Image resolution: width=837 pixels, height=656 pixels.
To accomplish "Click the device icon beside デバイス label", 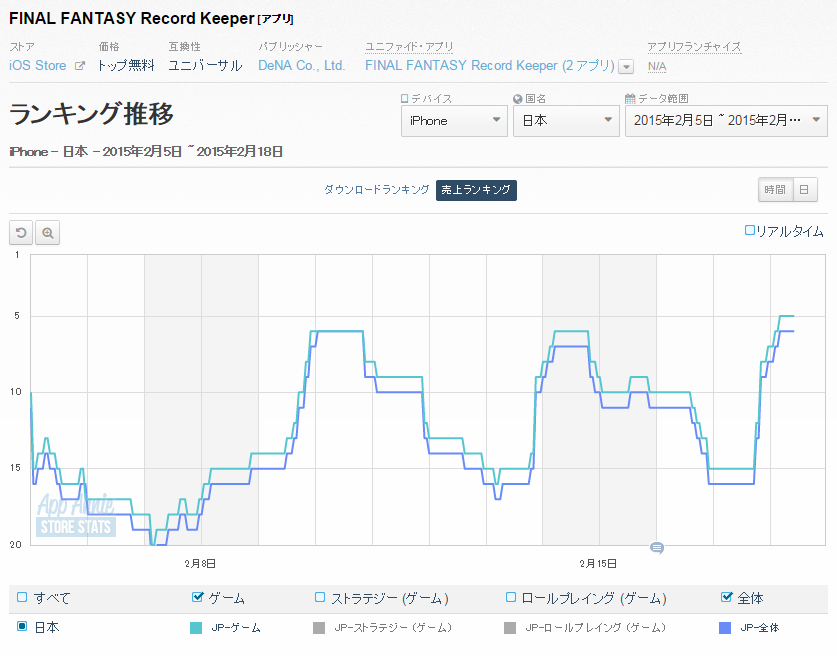I will [404, 99].
